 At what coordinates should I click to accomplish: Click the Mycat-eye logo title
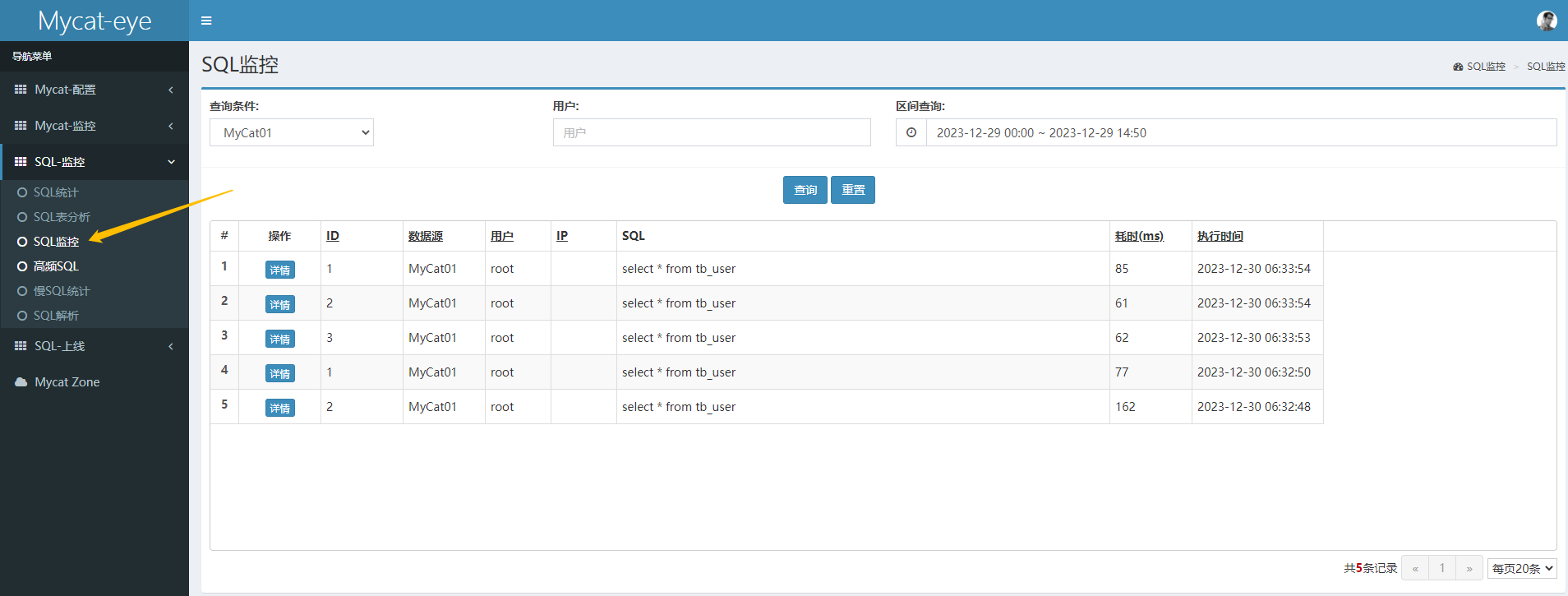click(95, 21)
